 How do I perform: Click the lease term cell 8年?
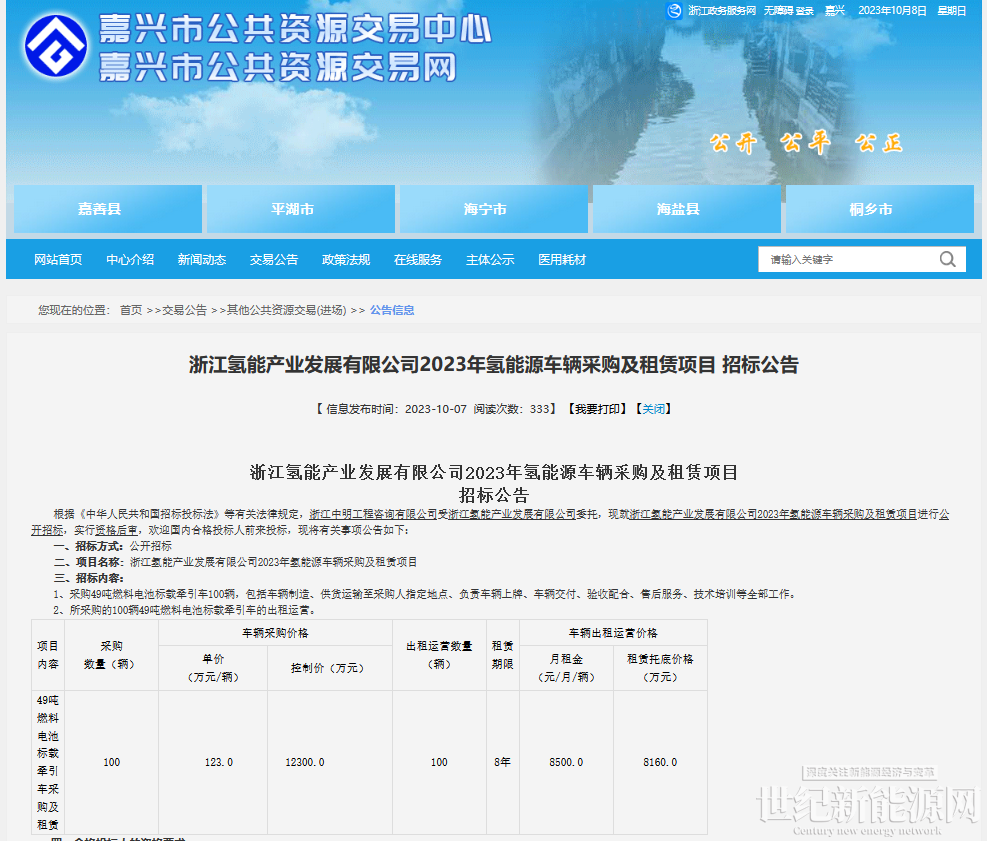tap(502, 762)
